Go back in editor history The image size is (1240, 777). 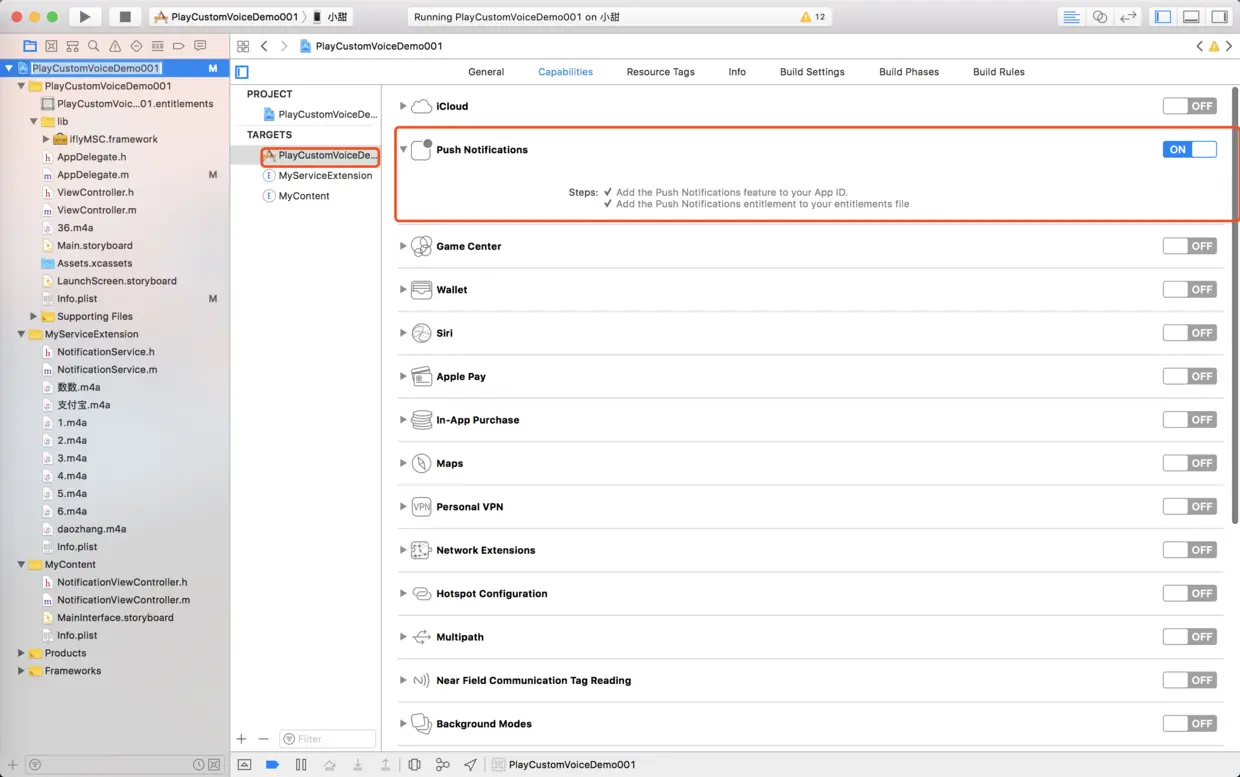[264, 46]
